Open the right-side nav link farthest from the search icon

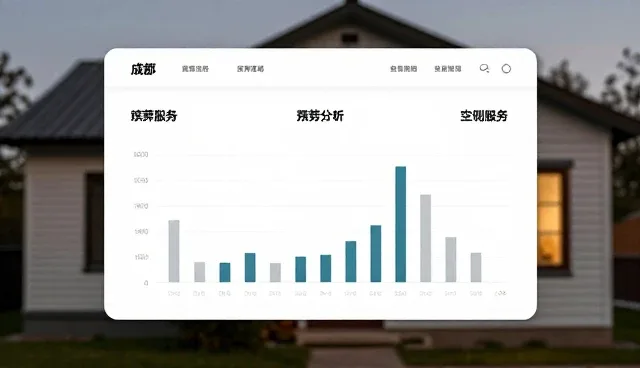point(403,69)
